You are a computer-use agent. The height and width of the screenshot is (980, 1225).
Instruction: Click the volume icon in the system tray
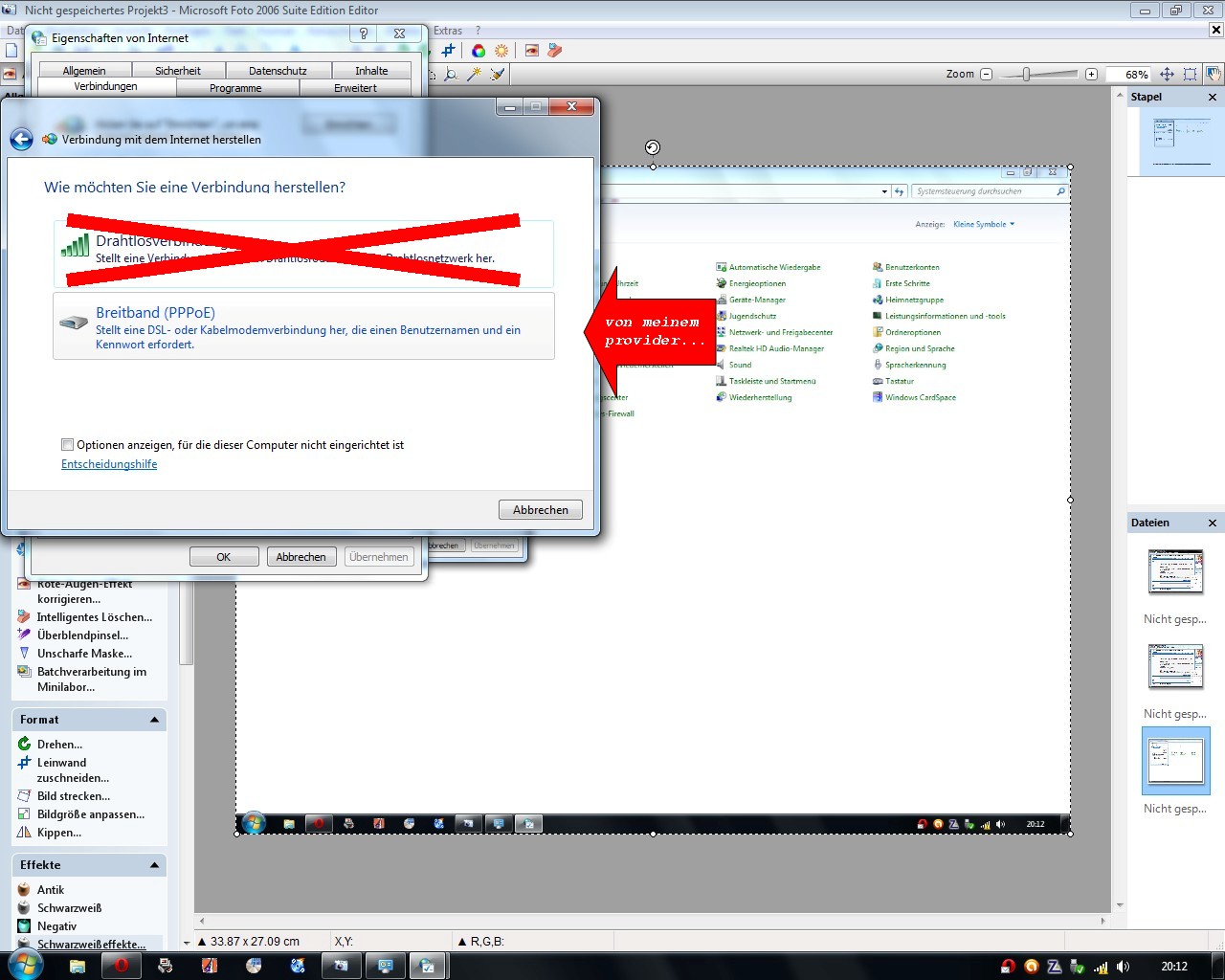pyautogui.click(x=1123, y=967)
